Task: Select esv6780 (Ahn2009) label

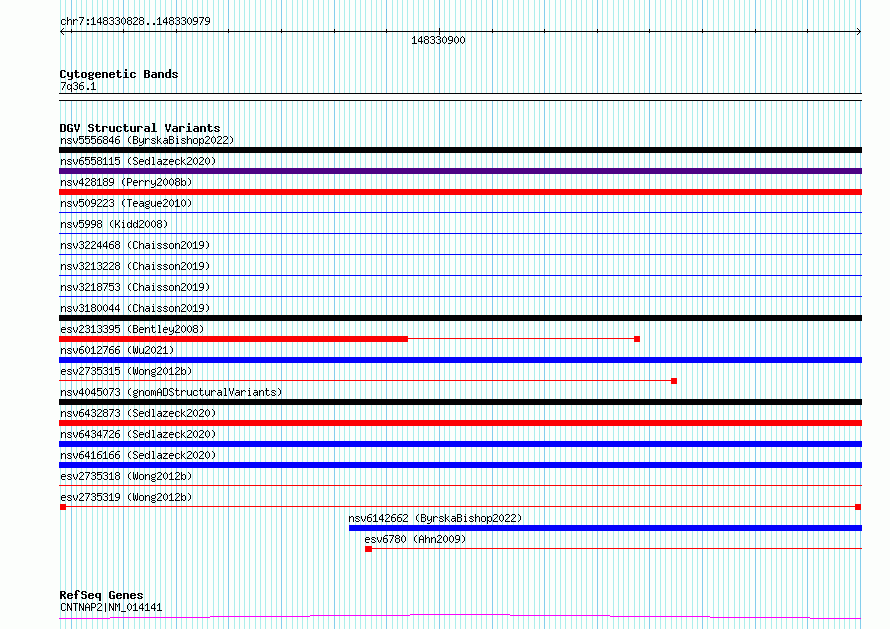Action: (415, 539)
